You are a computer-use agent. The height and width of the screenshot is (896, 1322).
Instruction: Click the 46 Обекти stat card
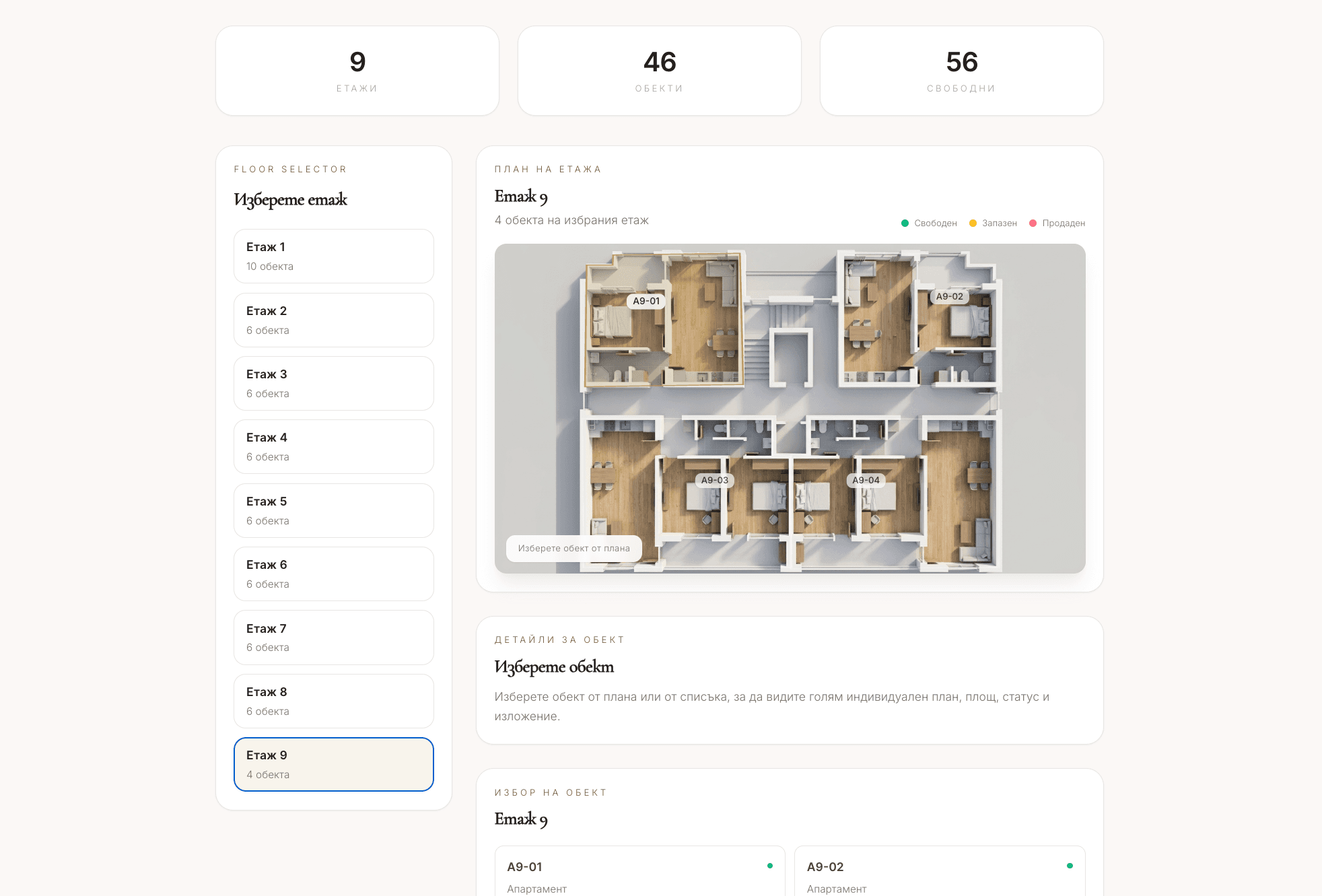click(660, 71)
